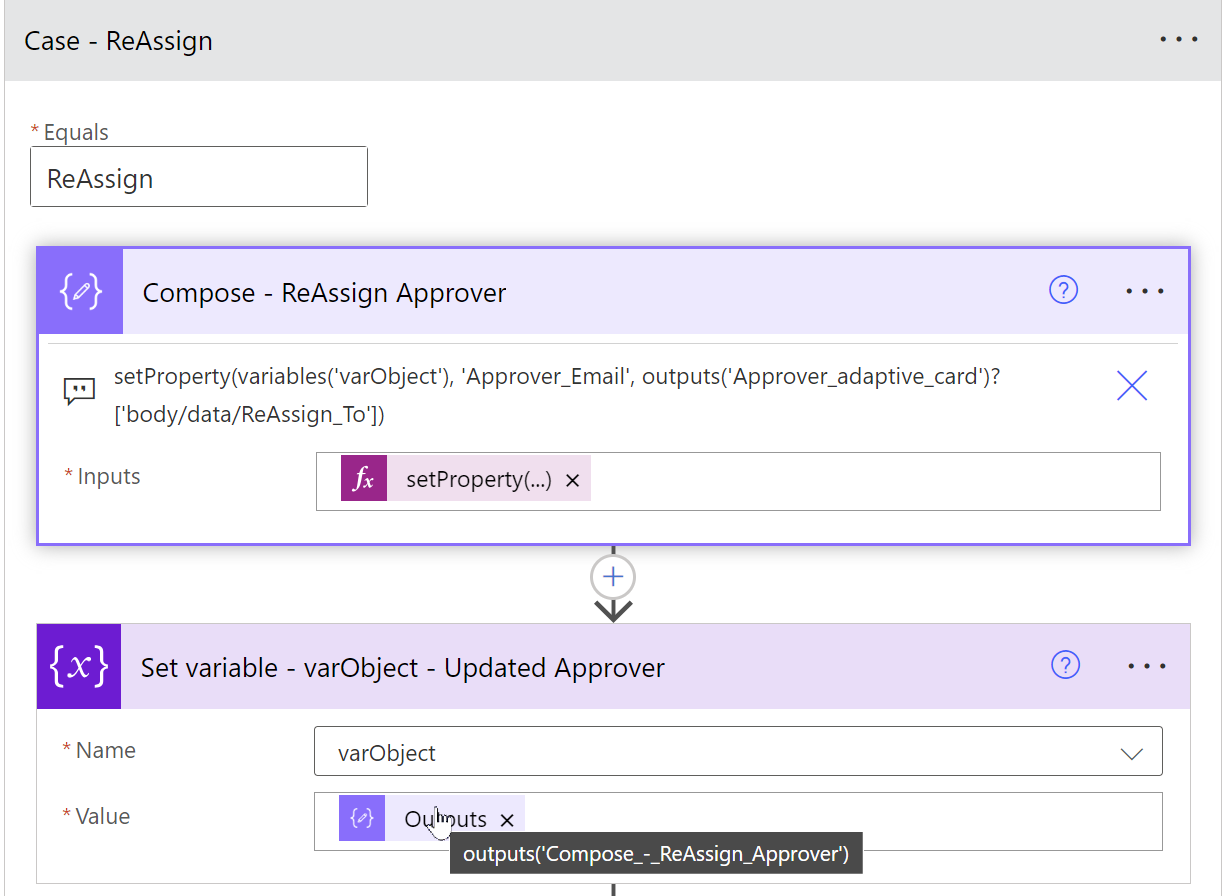Dismiss the expression preview with the X
The height and width of the screenshot is (896, 1224).
1131,385
